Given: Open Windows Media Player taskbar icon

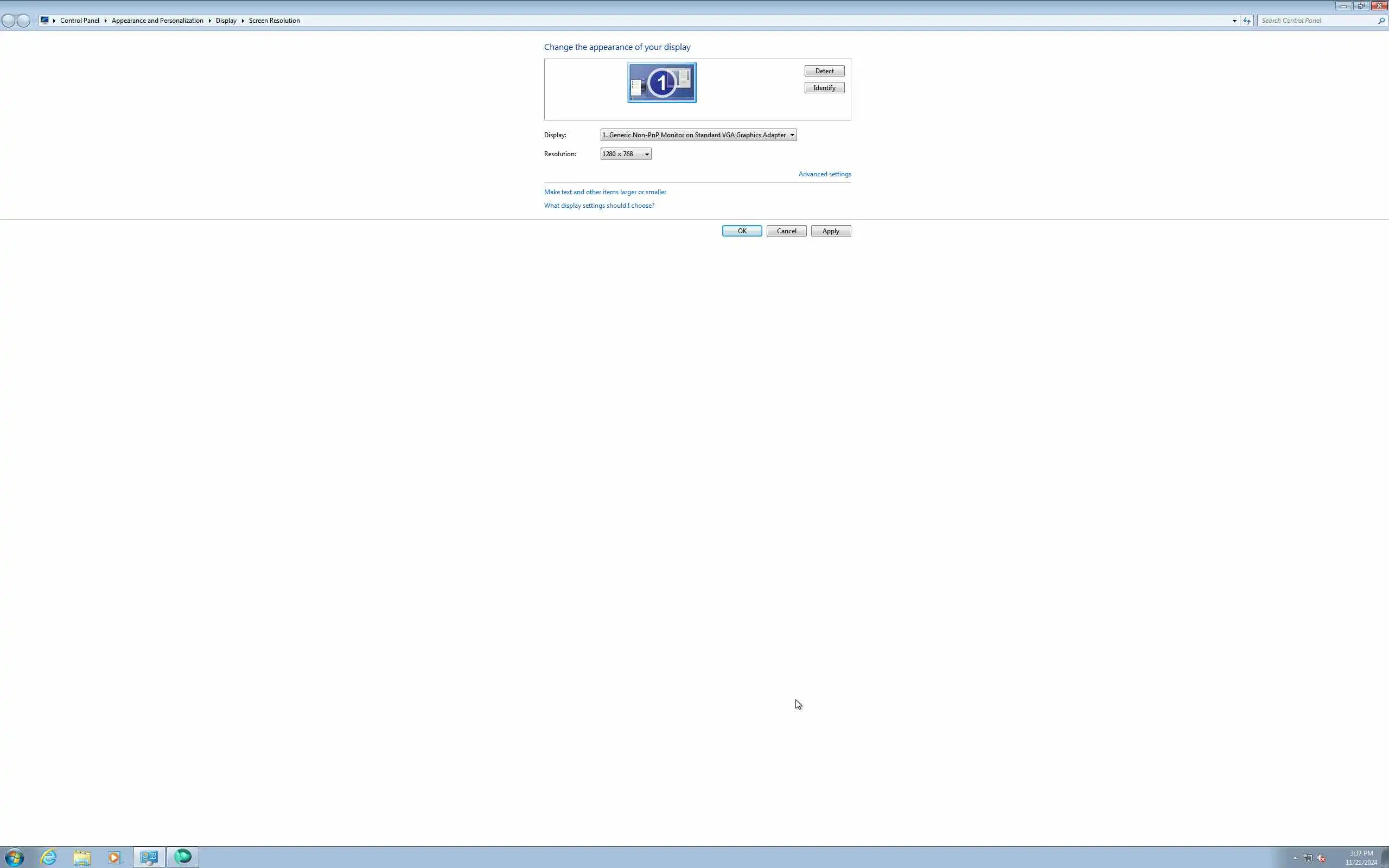Looking at the screenshot, I should pyautogui.click(x=115, y=857).
